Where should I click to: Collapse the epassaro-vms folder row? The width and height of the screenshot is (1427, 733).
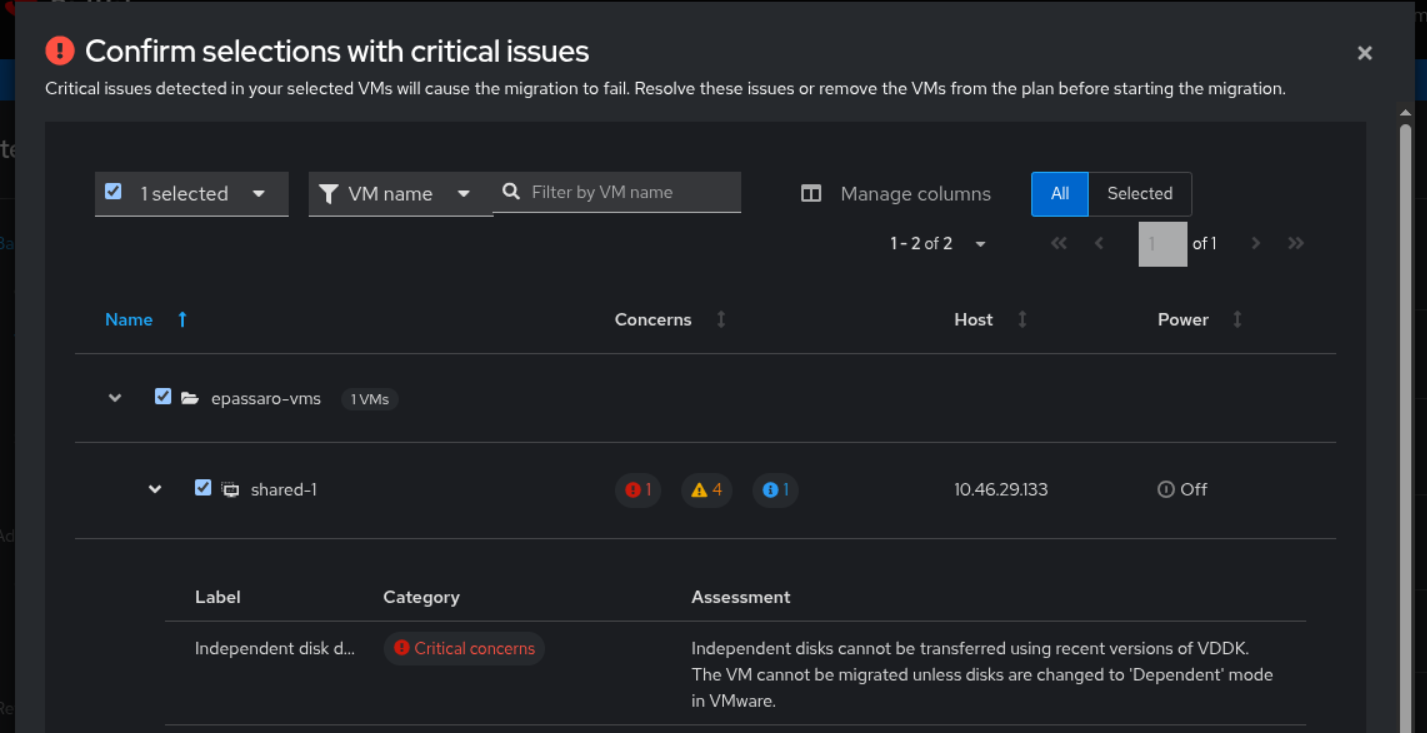coord(115,398)
